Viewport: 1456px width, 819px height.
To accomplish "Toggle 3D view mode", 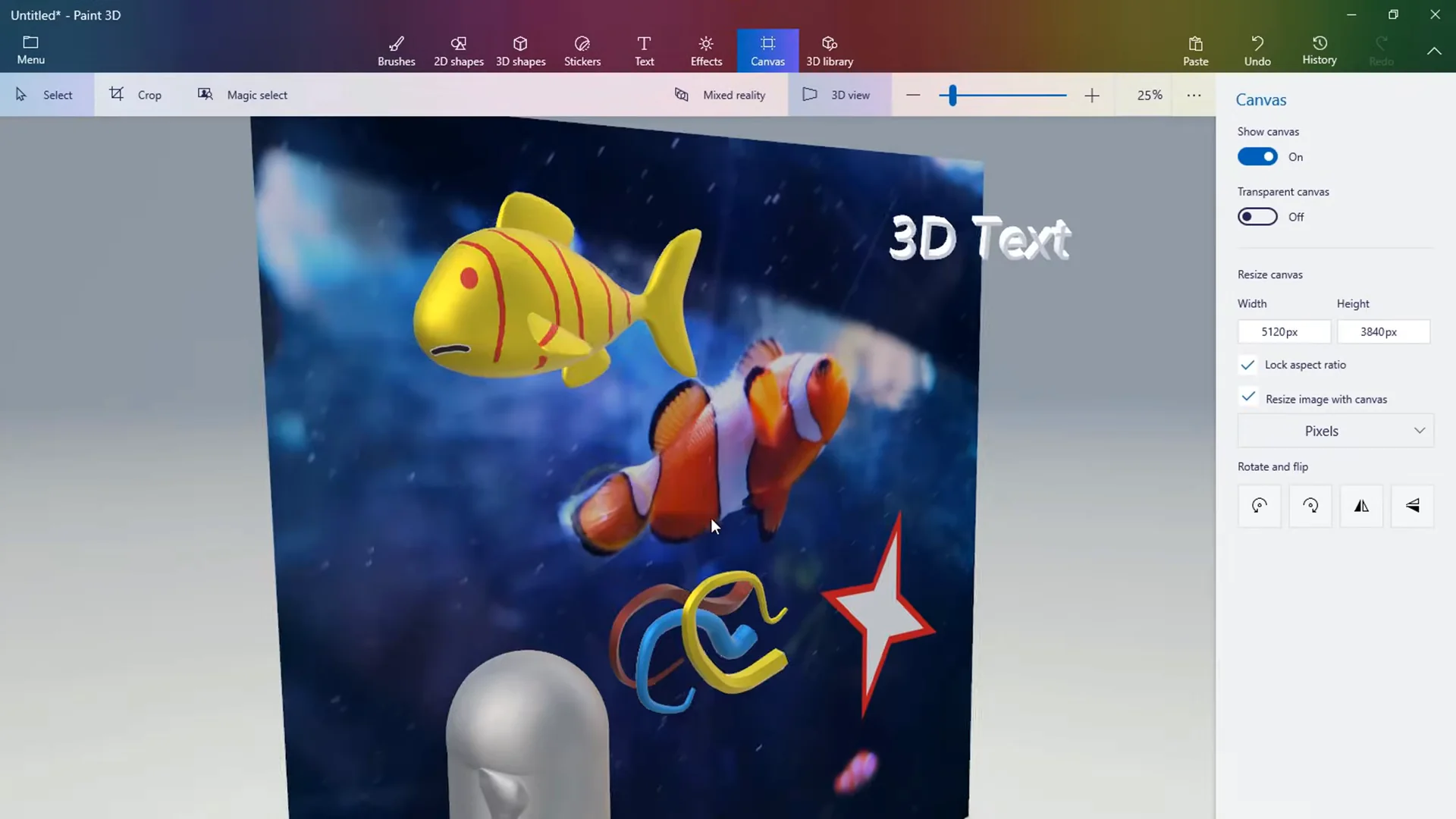I will click(838, 95).
